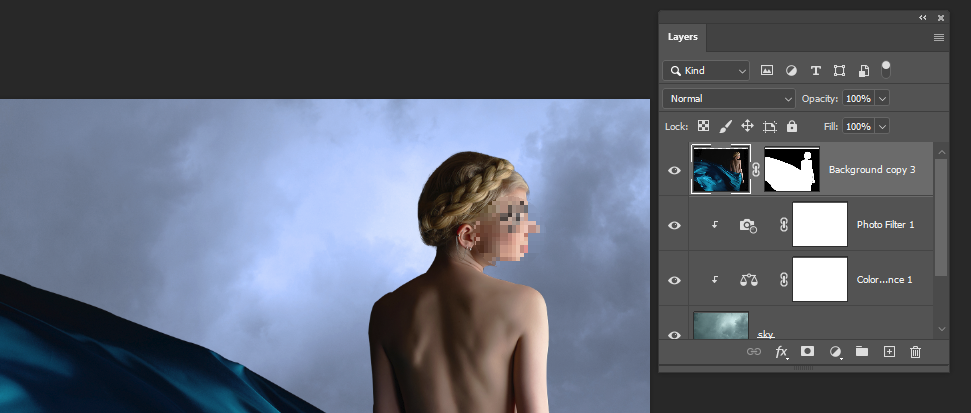The image size is (971, 413).
Task: Hide Photo Filter 1 layer visibility
Action: point(674,225)
